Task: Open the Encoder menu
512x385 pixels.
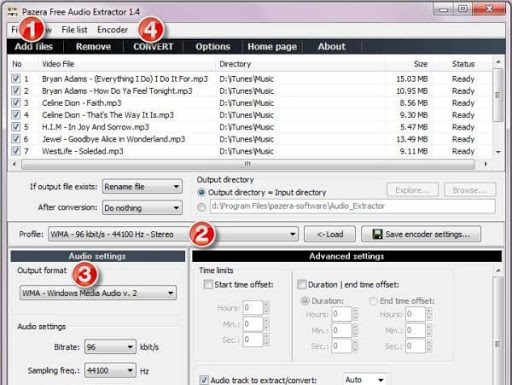Action: click(112, 30)
